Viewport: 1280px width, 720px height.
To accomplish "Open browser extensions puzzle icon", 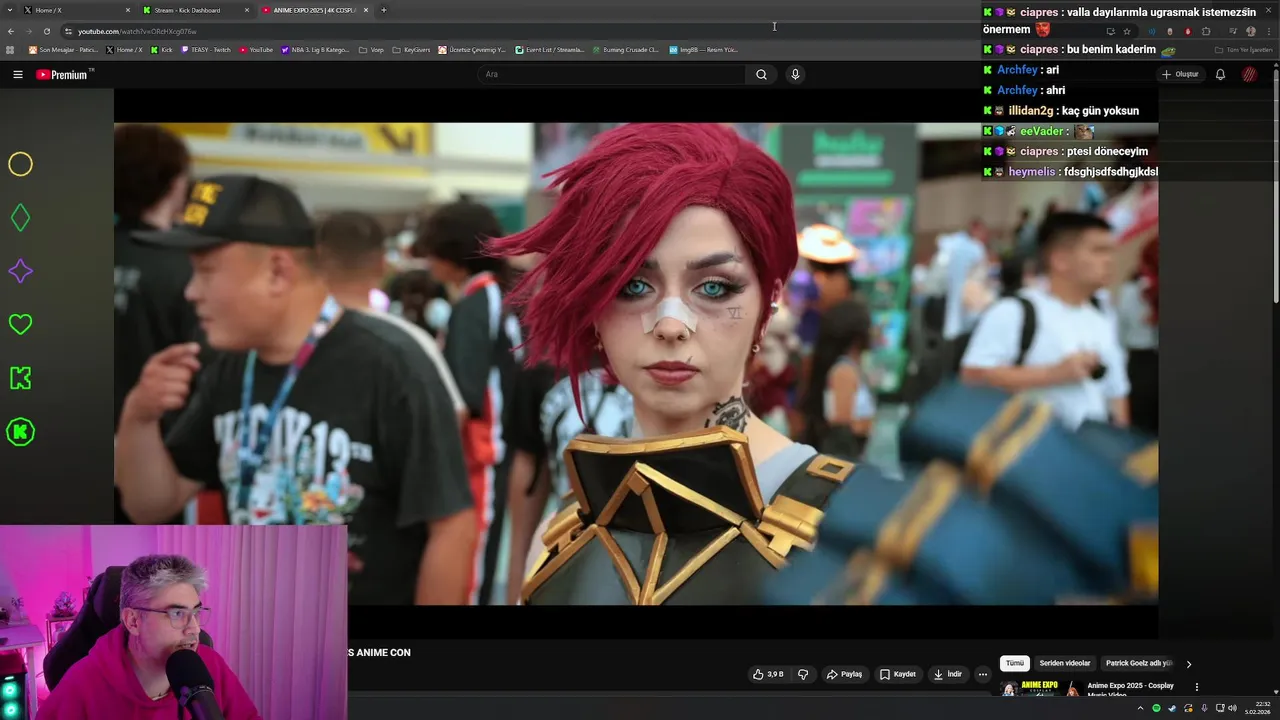I will pos(1206,31).
